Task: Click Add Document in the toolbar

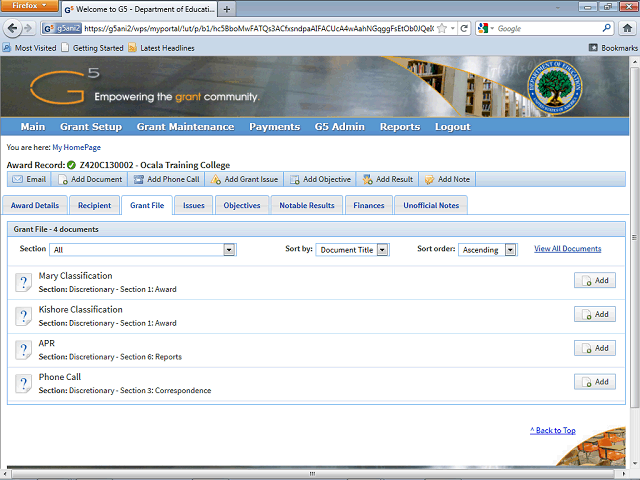Action: click(x=90, y=179)
